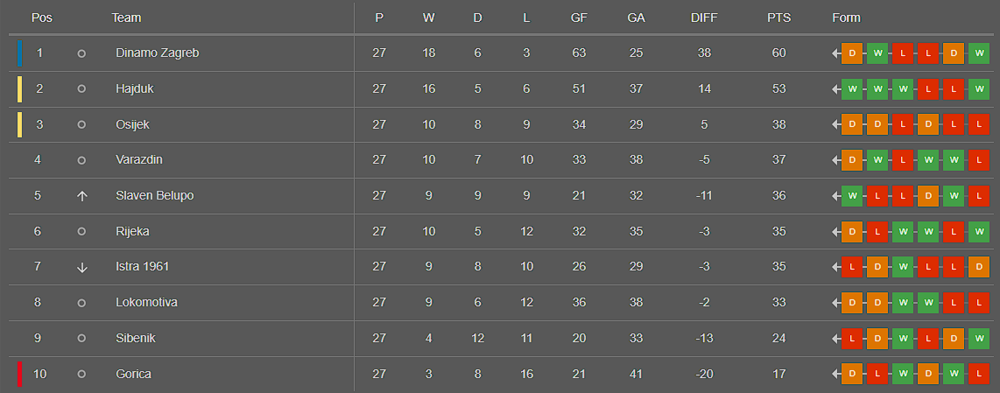1000x393 pixels.
Task: Sort table by GF column header
Action: tap(579, 18)
